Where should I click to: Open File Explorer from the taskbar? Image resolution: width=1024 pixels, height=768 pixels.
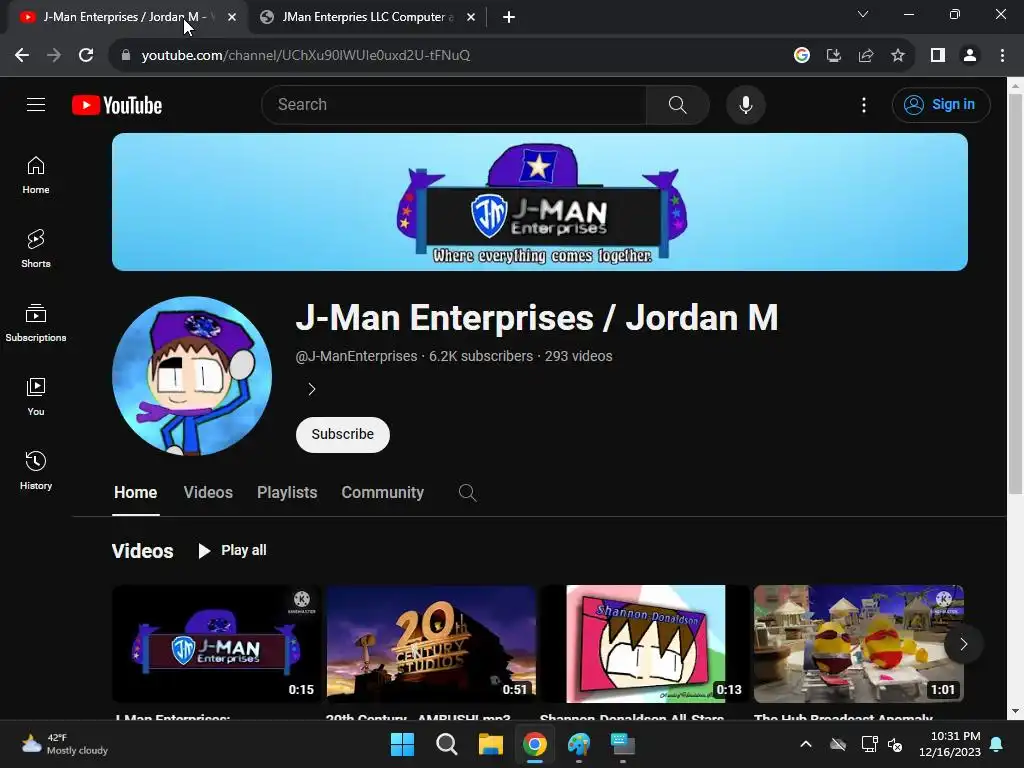490,744
